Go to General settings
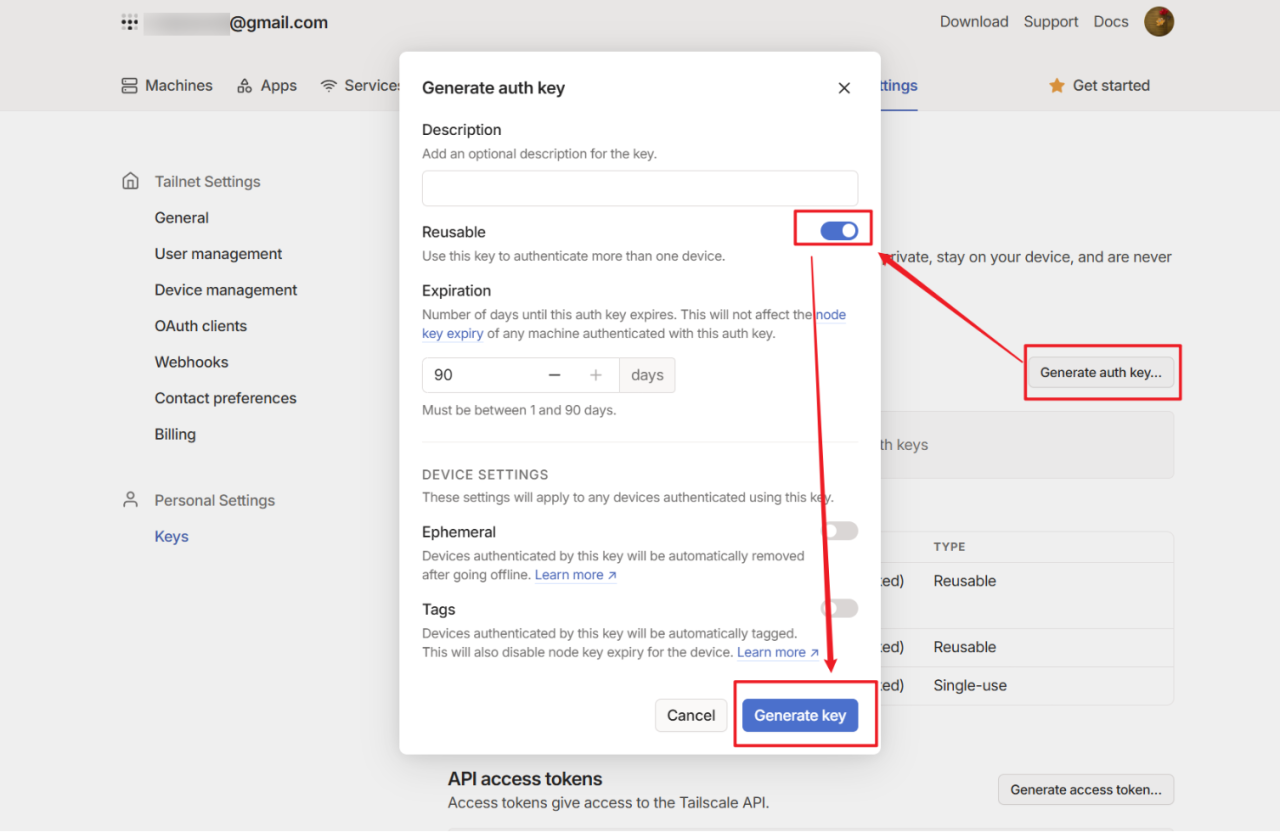 [x=182, y=218]
